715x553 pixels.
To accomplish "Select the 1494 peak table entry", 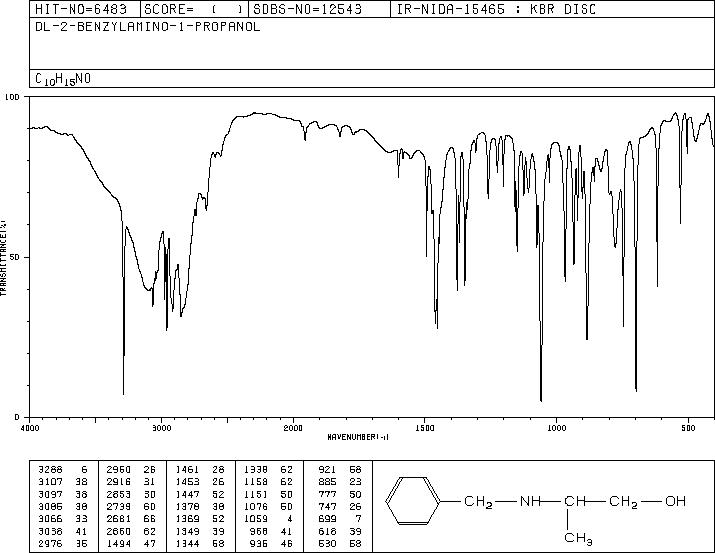I will 131,543.
